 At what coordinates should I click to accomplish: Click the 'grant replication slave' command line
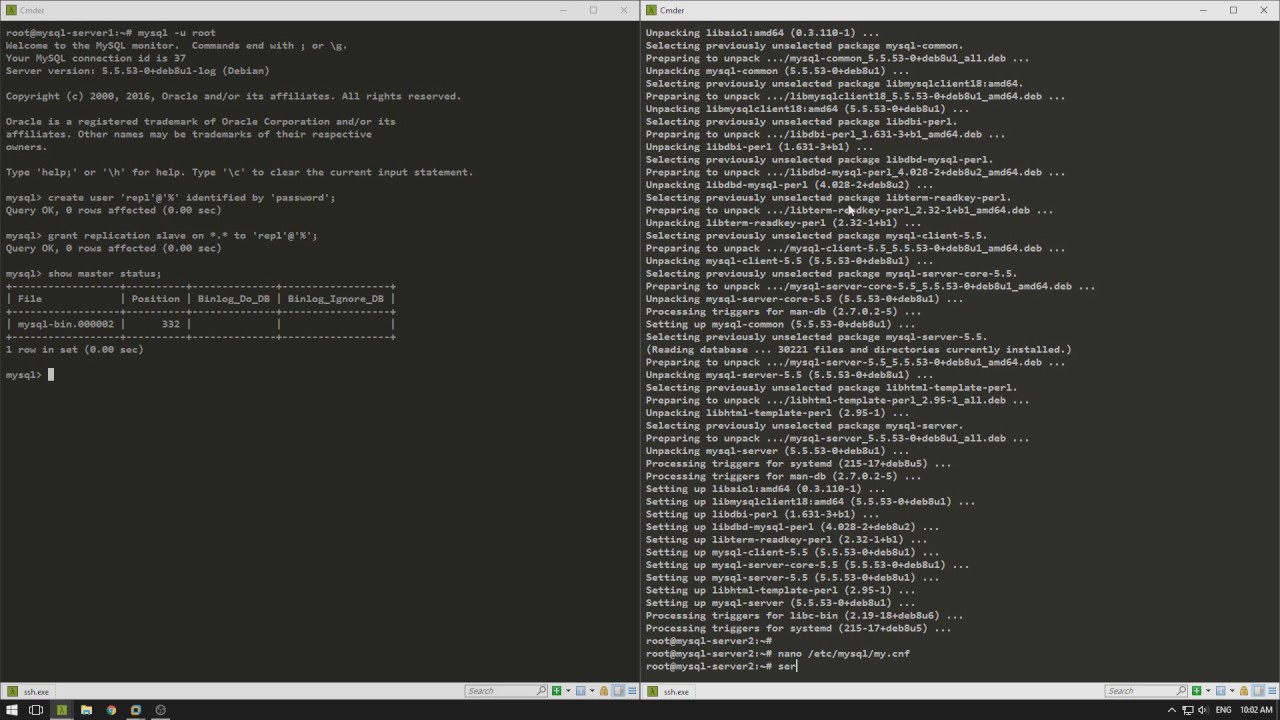pyautogui.click(x=182, y=236)
